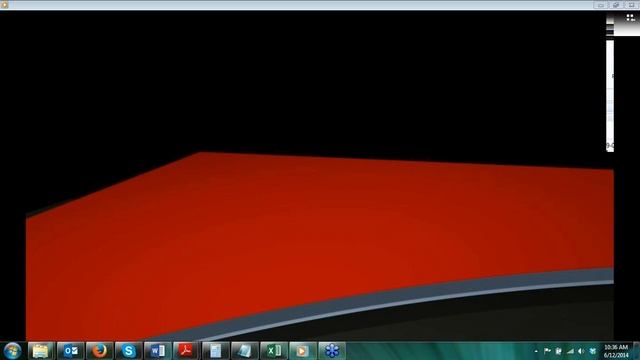This screenshot has width=640, height=360.
Task: Click the white four-square grid icon
Action: [x=630, y=18]
